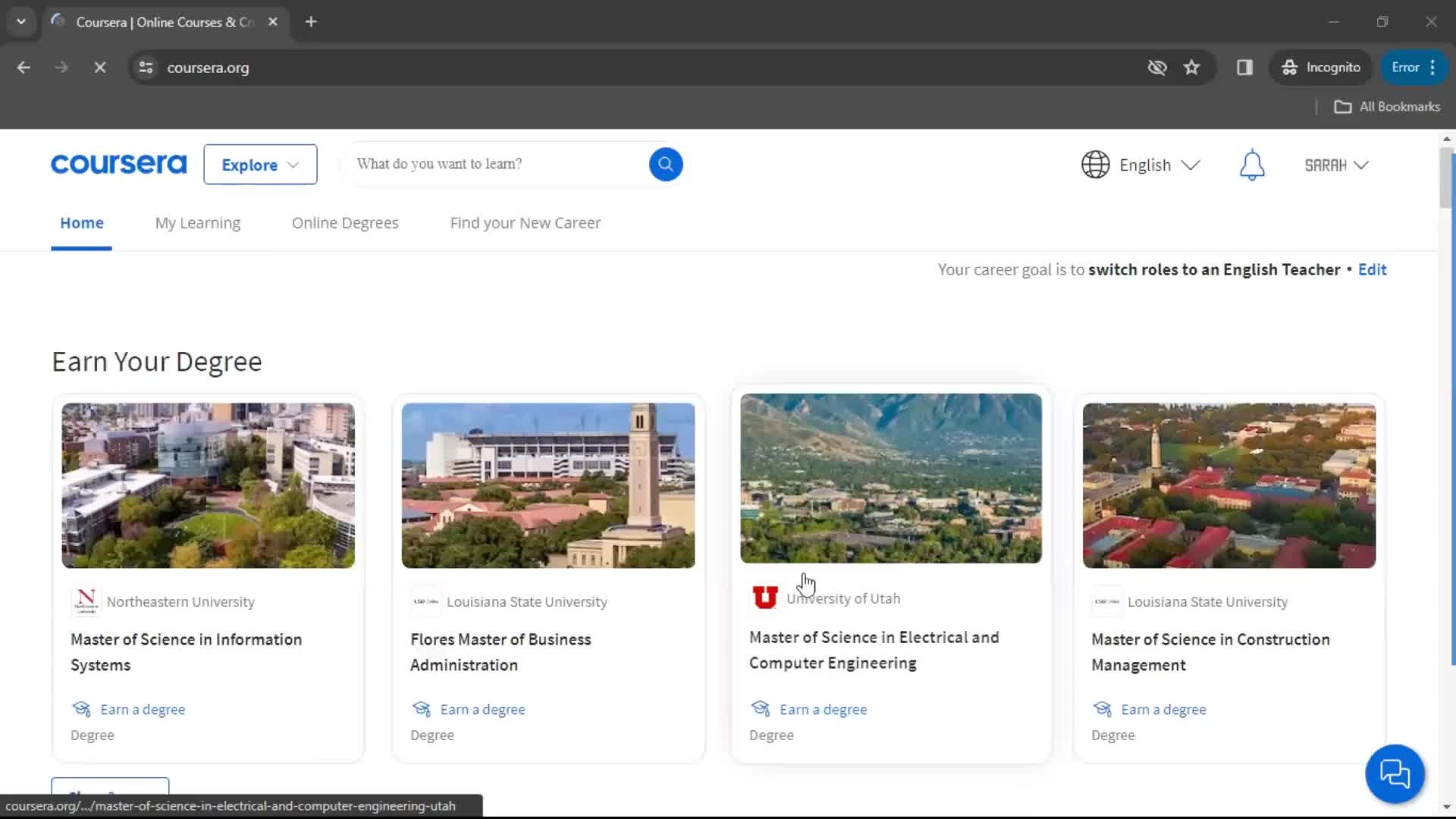Click the graduation cap icon on Flores MBA card
1456x819 pixels.
coord(421,709)
